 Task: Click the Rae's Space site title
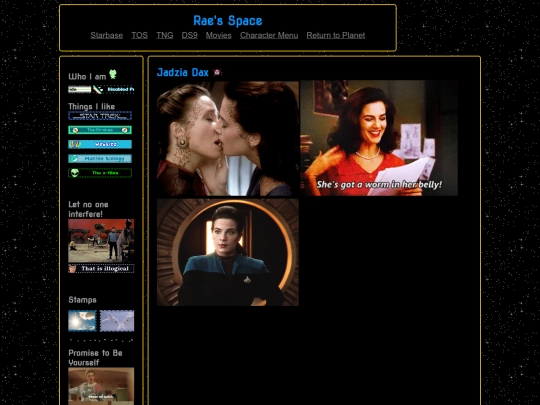point(228,21)
